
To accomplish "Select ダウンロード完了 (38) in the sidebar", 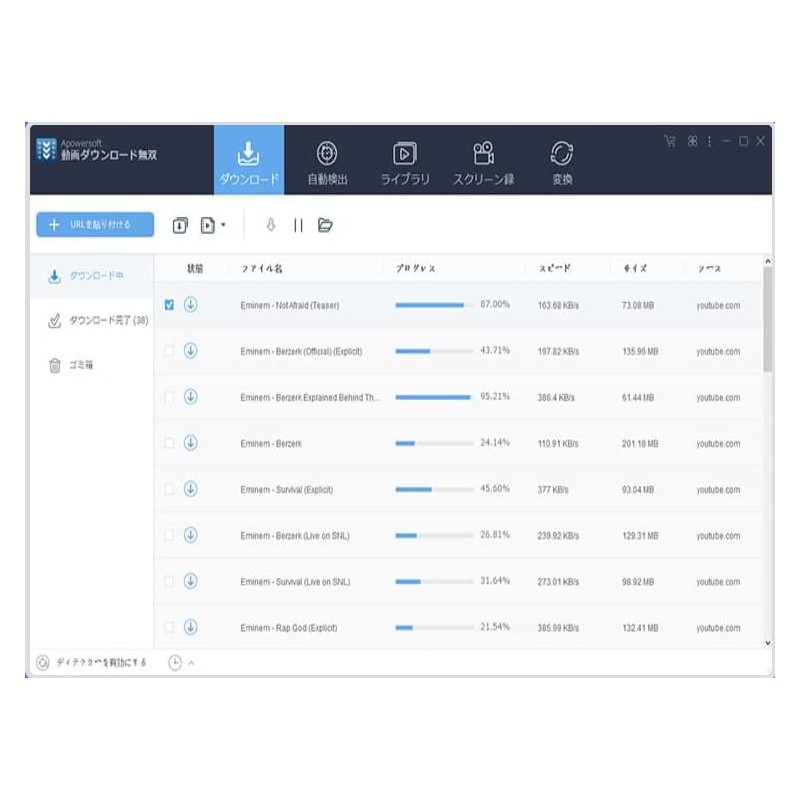I will [98, 321].
